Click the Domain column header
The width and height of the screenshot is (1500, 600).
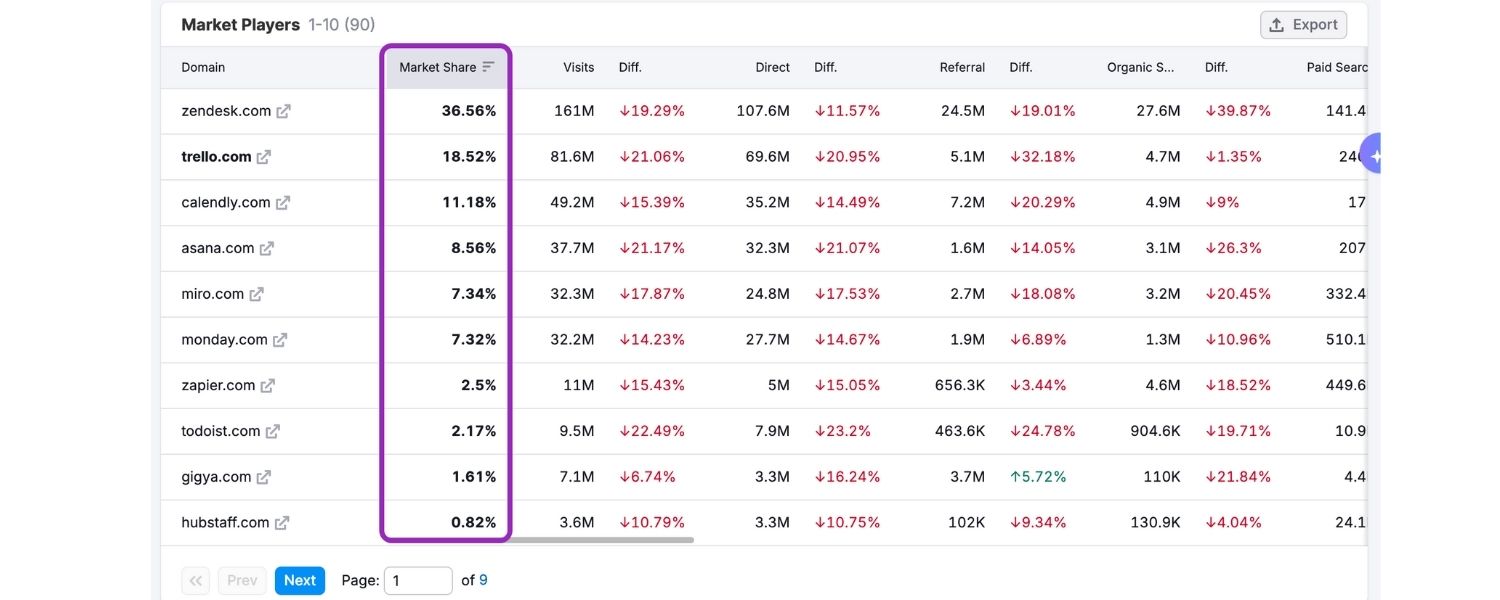click(x=203, y=66)
